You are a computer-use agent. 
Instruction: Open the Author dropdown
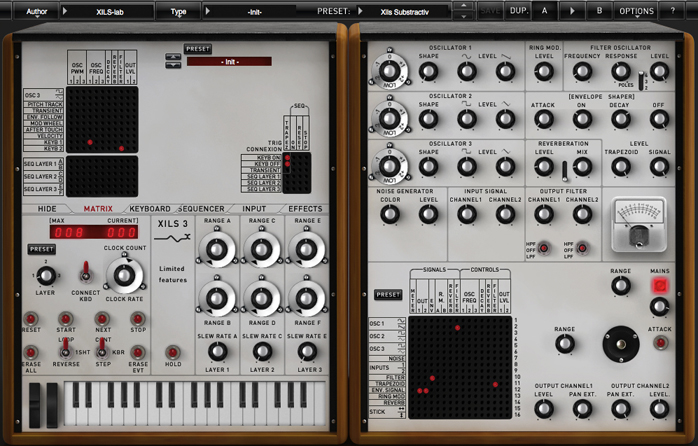click(x=37, y=12)
